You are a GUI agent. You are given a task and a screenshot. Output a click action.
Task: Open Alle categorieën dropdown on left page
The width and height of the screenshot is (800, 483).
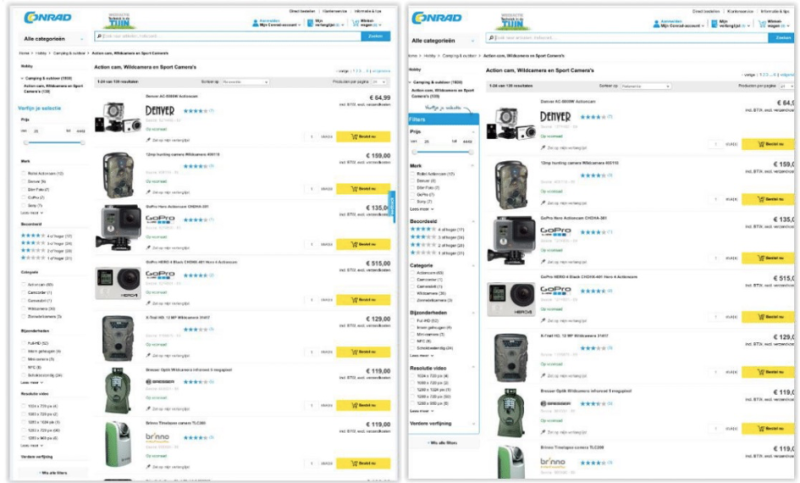[x=53, y=39]
